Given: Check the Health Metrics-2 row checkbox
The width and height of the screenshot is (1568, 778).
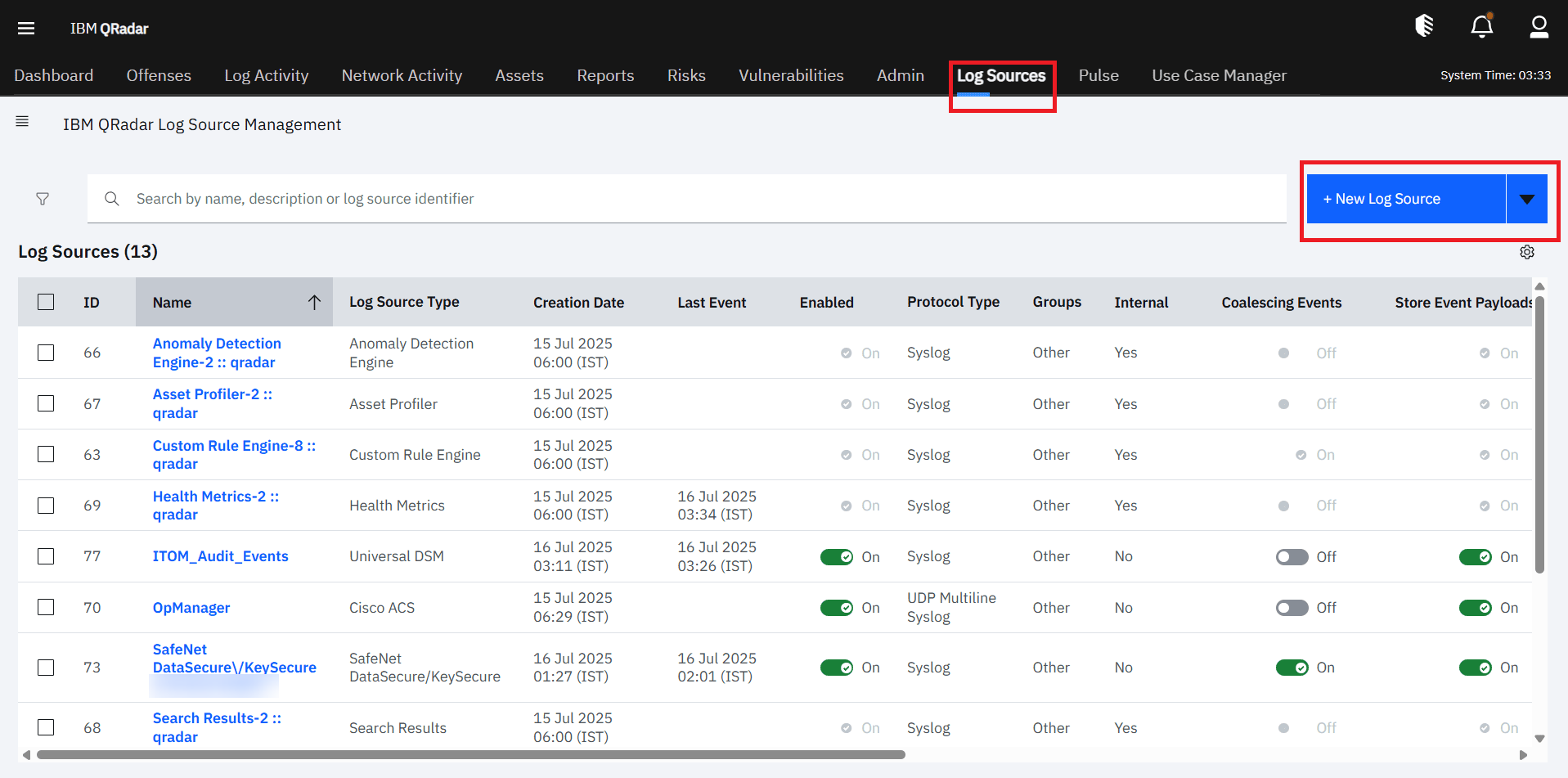Looking at the screenshot, I should tap(46, 506).
